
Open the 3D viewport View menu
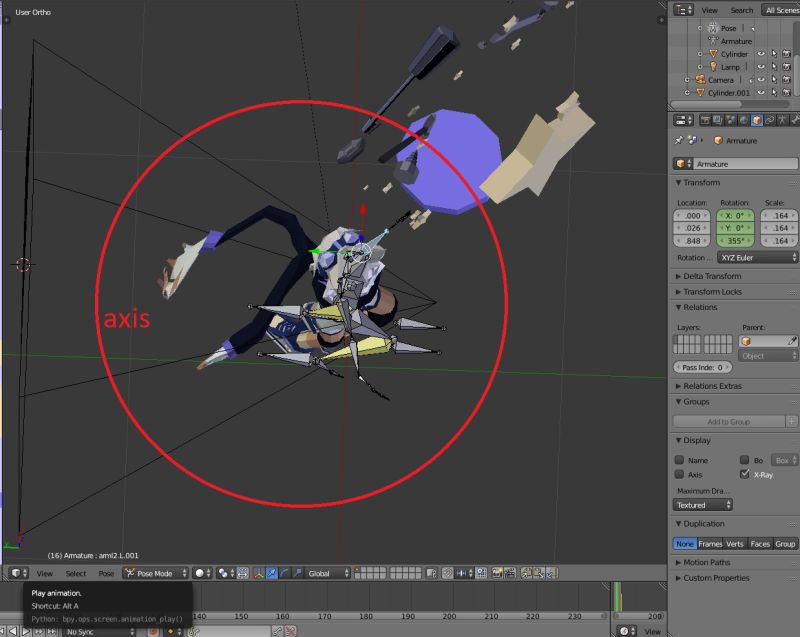pos(44,573)
